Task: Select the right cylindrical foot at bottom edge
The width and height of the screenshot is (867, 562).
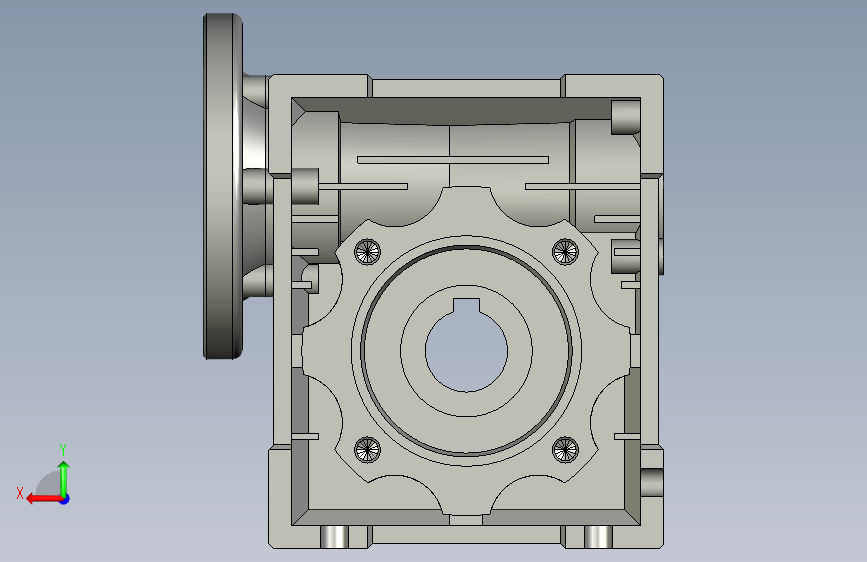Action: [x=598, y=537]
